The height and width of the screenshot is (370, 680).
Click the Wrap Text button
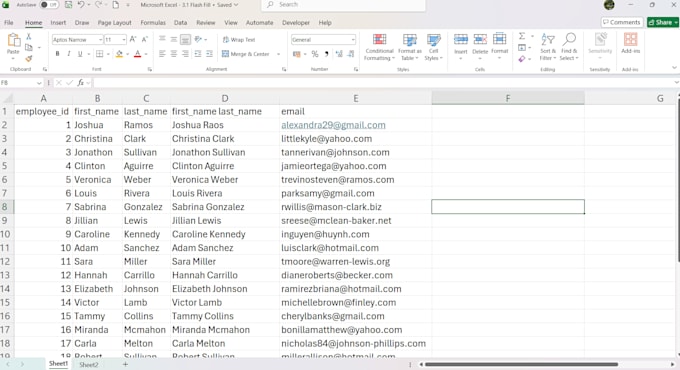(239, 39)
